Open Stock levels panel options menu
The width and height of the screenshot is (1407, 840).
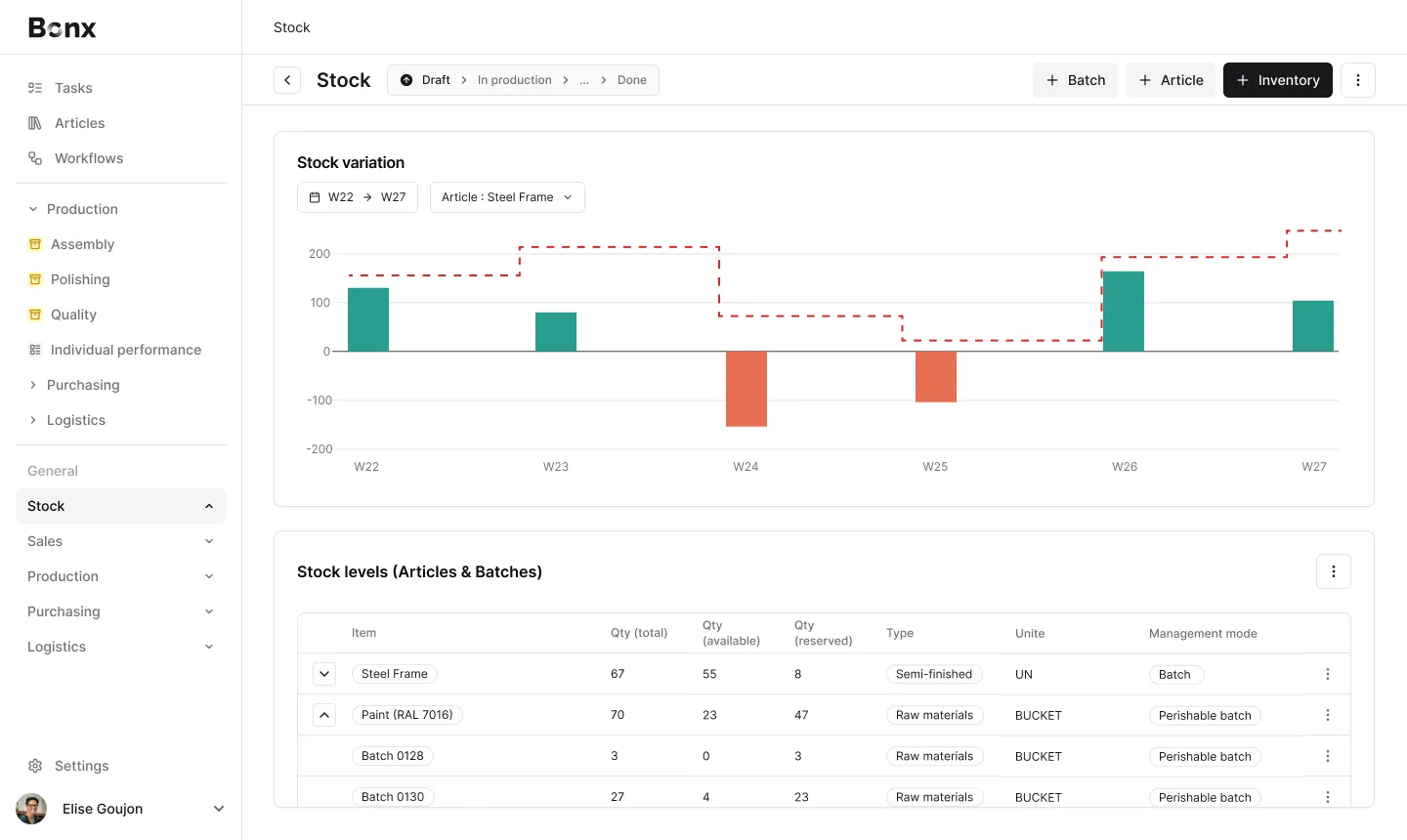pyautogui.click(x=1334, y=571)
